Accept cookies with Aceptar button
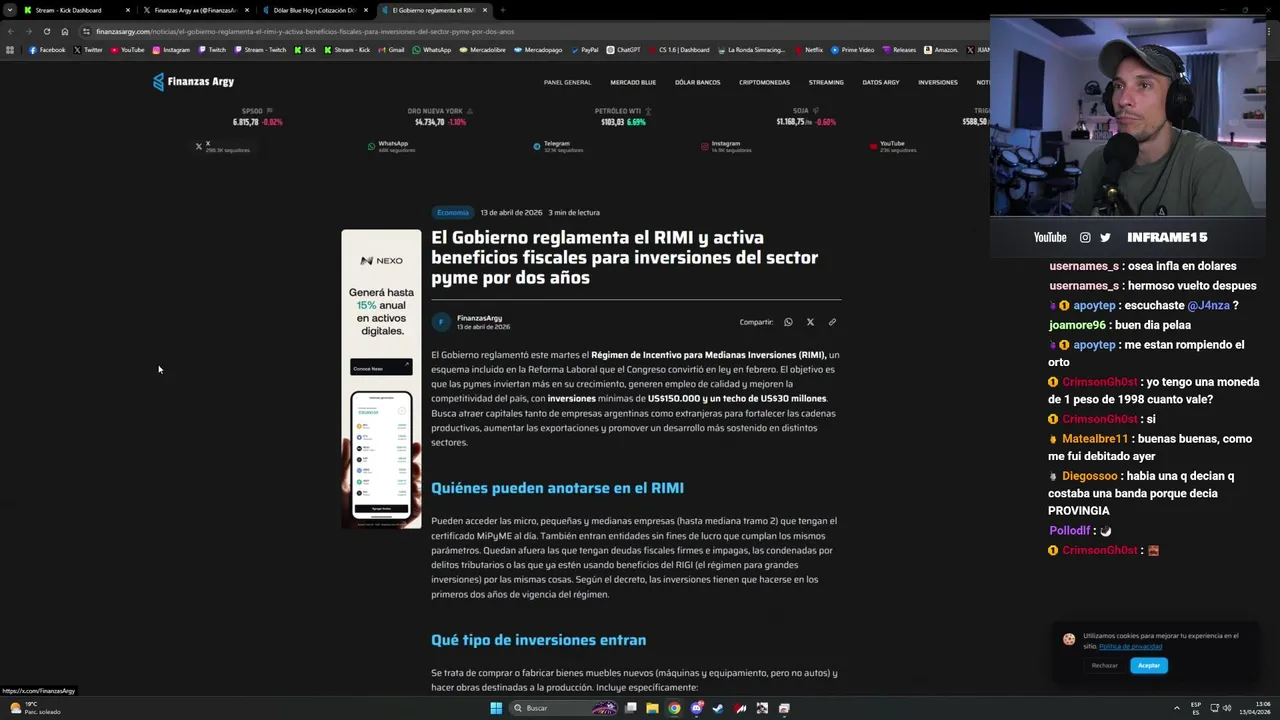Viewport: 1280px width, 720px height. coord(1149,665)
